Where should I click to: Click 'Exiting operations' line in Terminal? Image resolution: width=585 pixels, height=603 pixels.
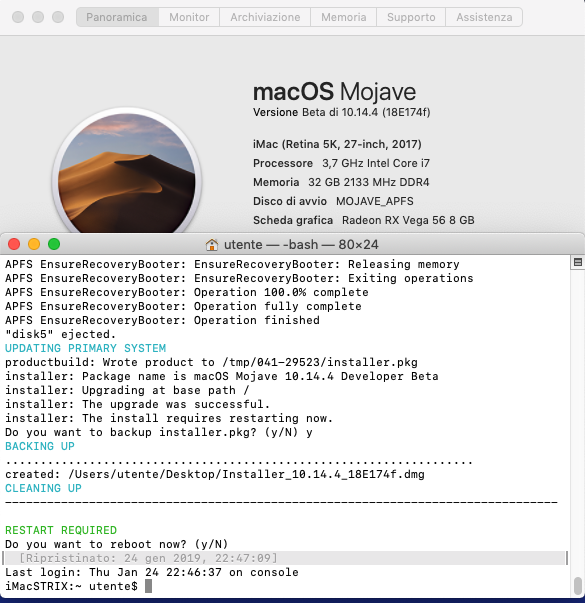[239, 278]
